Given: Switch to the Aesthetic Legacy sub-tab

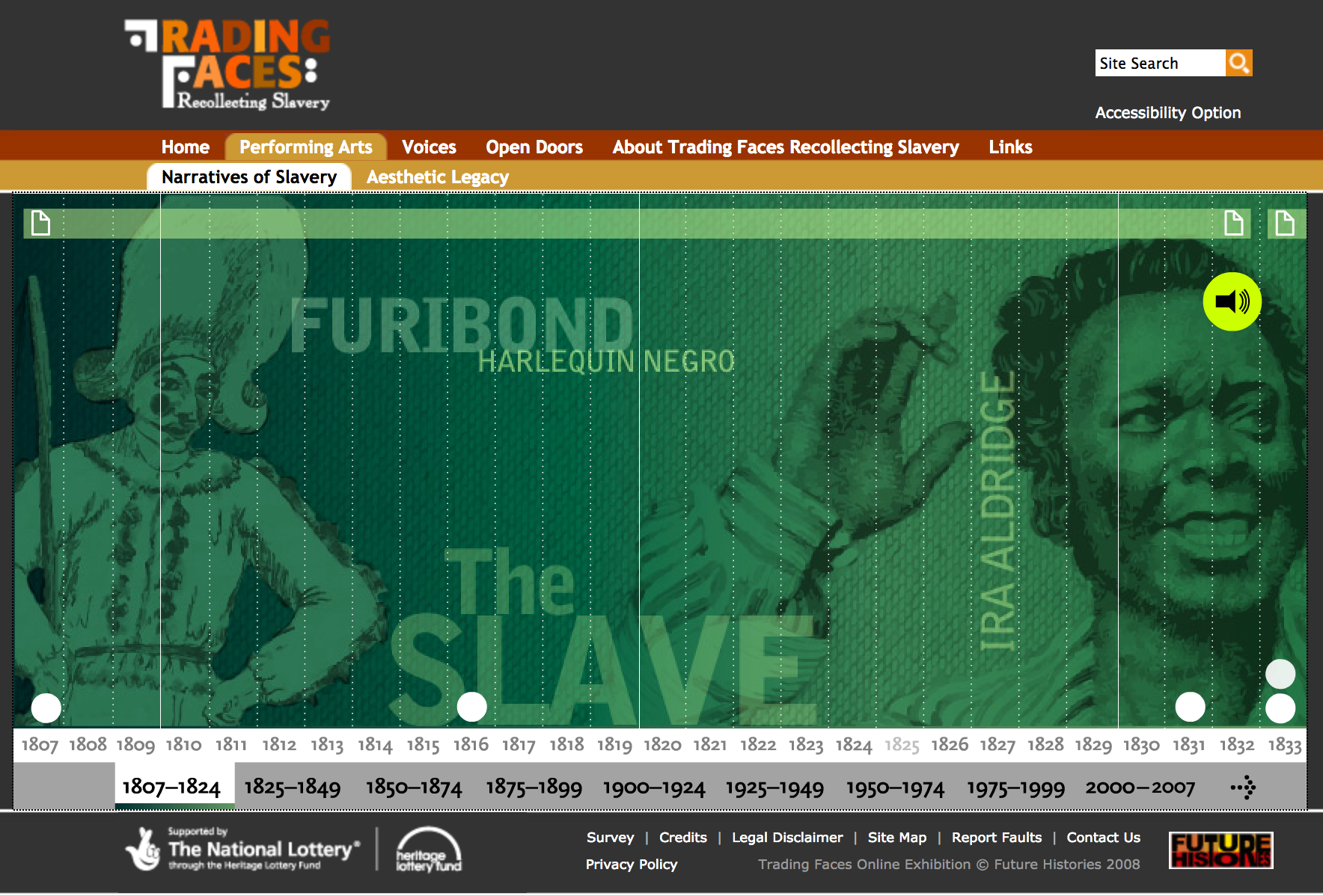Looking at the screenshot, I should [x=437, y=177].
